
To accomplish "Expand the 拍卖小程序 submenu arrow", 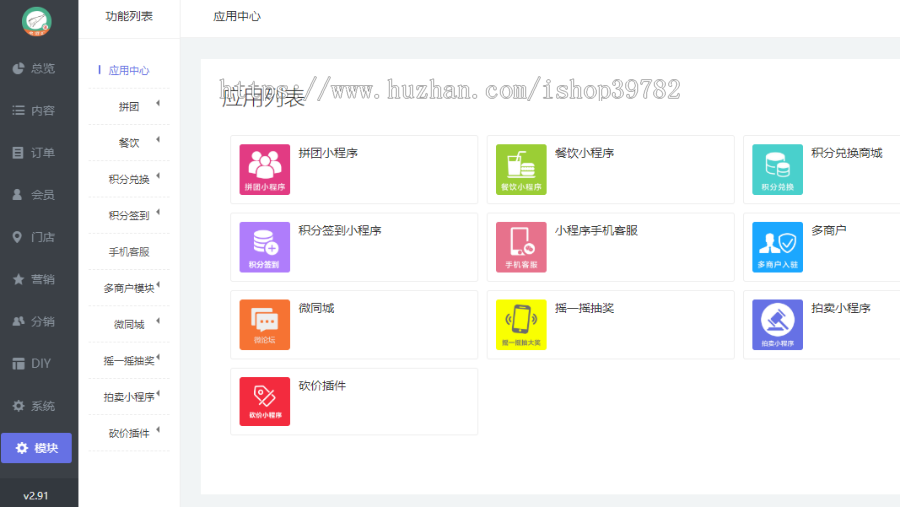I will (158, 393).
